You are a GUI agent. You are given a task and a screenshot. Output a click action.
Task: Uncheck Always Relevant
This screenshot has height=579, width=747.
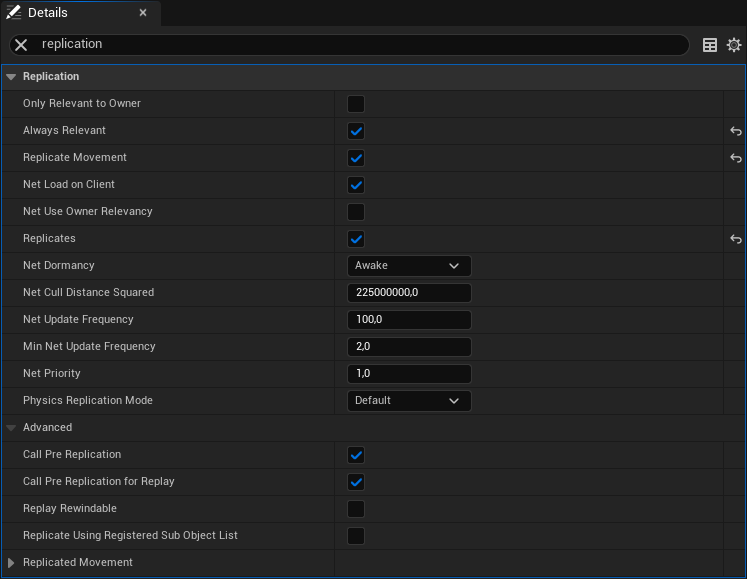click(356, 131)
